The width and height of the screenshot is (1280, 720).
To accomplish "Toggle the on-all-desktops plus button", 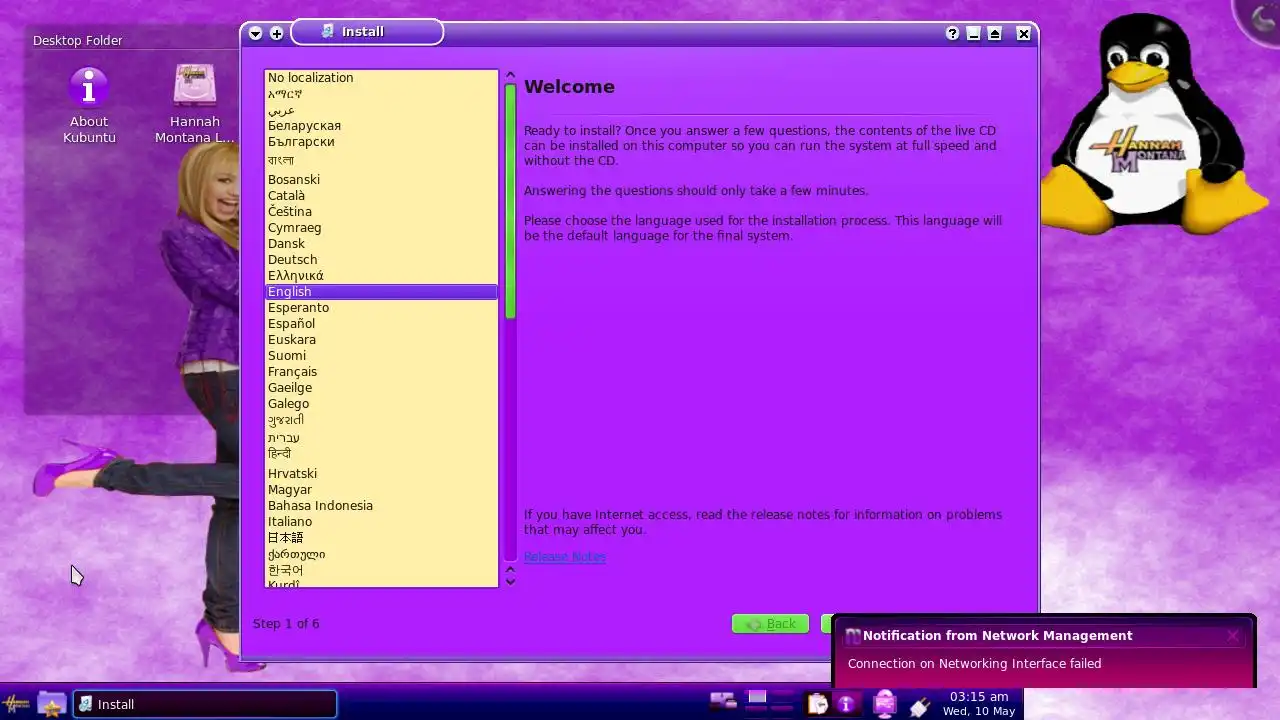I will tap(277, 33).
